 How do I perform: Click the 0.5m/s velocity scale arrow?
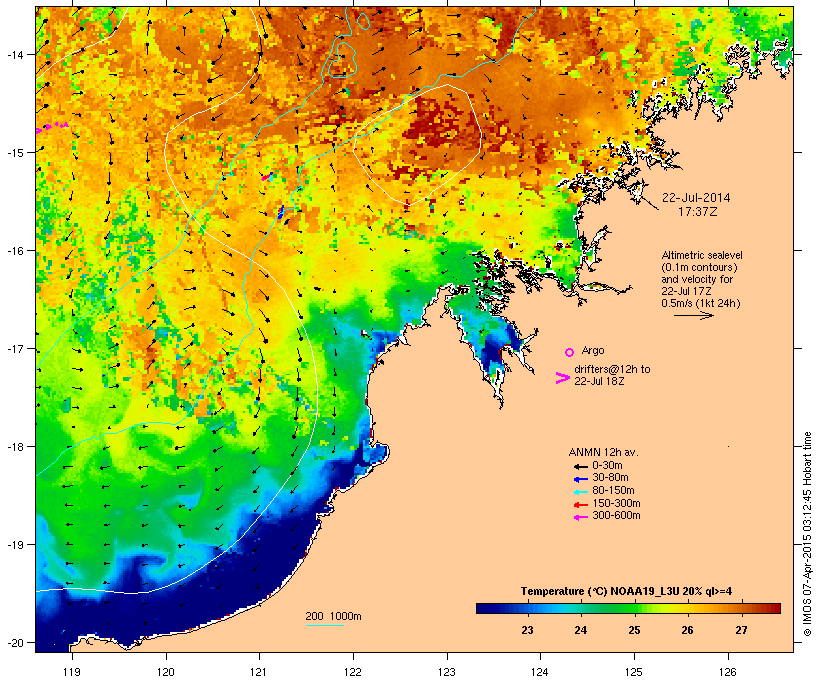(693, 315)
